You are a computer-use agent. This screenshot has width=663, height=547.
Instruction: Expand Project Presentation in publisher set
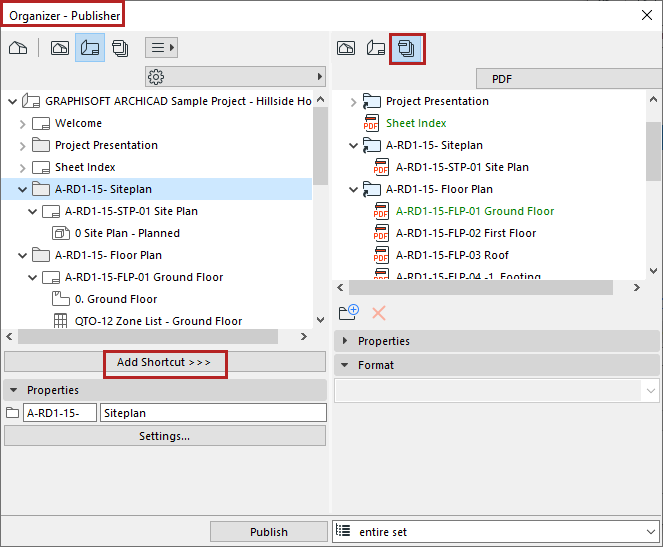353,102
